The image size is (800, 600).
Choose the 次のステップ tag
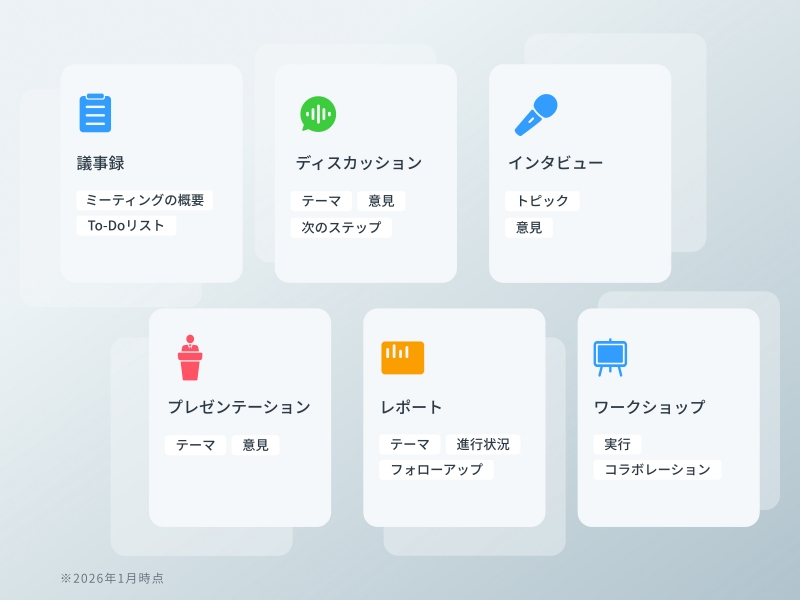click(x=341, y=227)
